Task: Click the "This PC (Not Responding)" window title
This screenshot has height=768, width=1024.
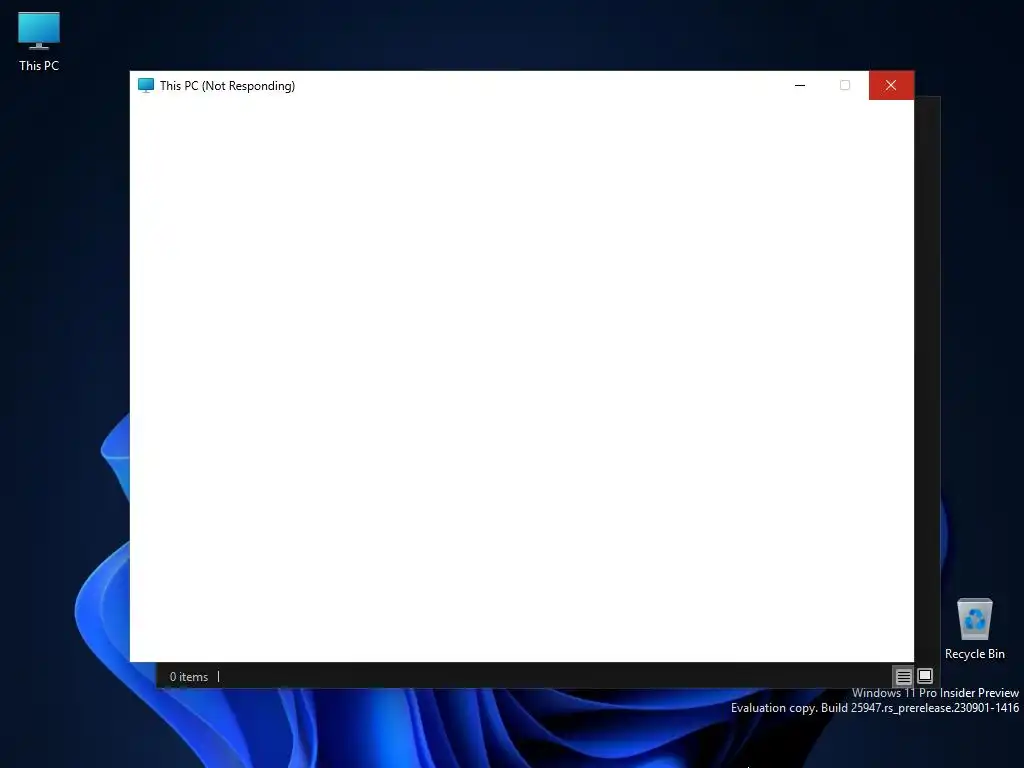Action: point(227,86)
